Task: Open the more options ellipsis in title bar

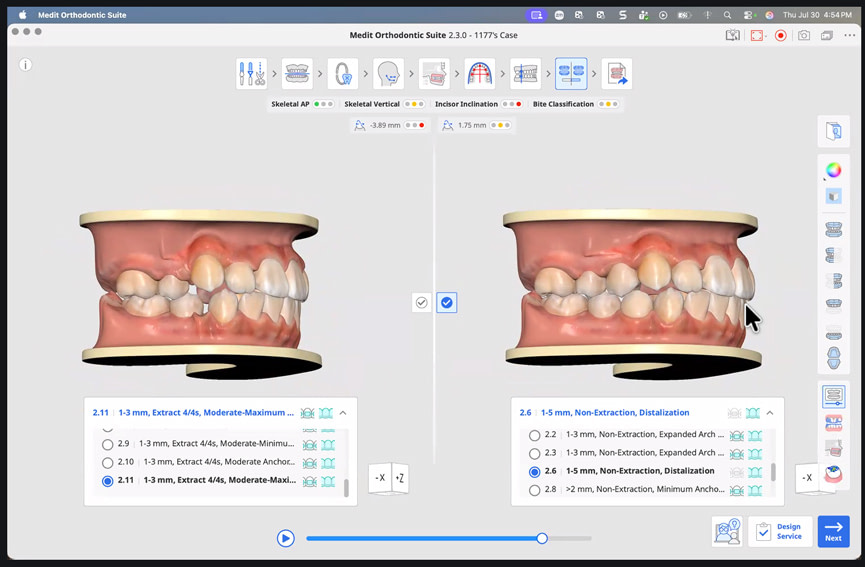Action: coord(850,36)
